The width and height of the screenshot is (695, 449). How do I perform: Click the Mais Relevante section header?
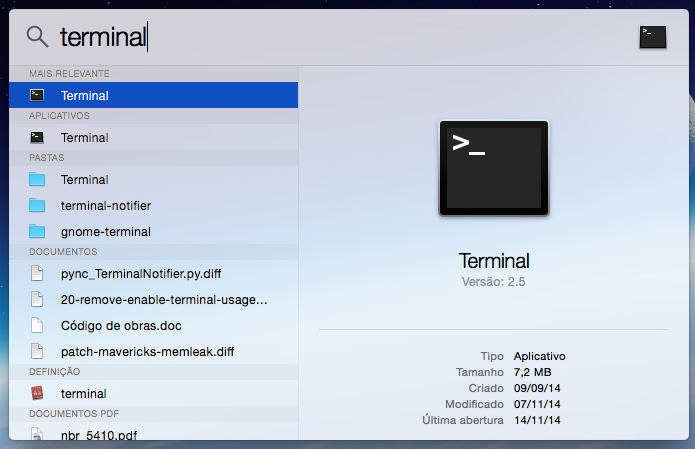69,74
